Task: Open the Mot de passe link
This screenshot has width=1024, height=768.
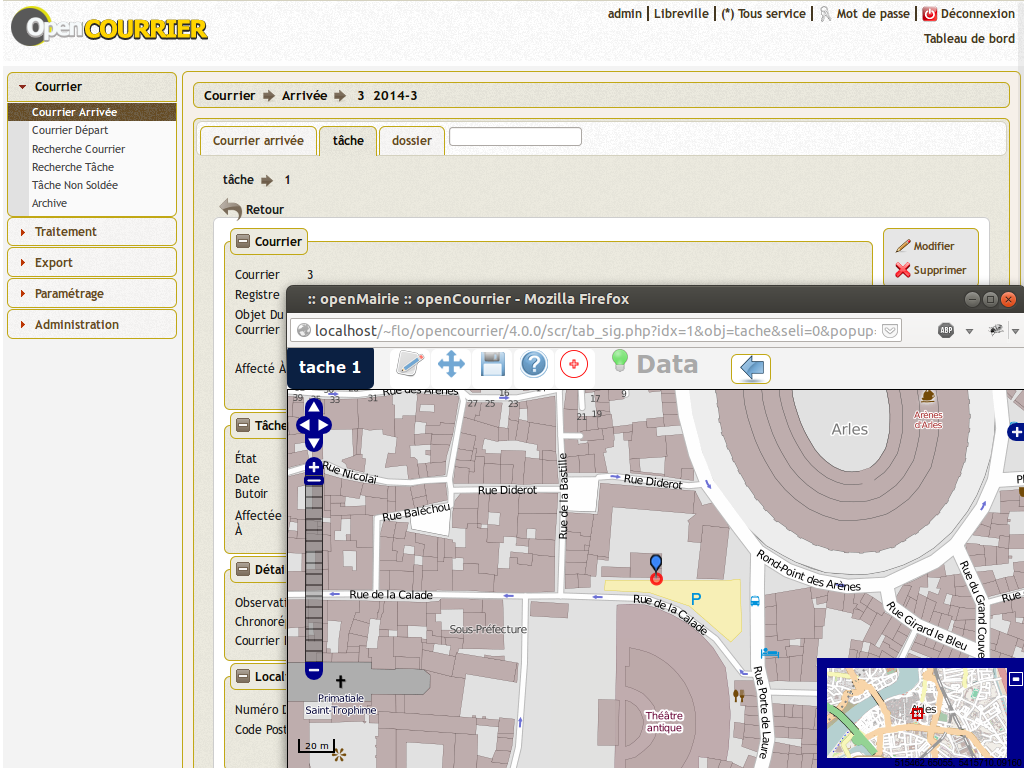Action: pyautogui.click(x=872, y=14)
